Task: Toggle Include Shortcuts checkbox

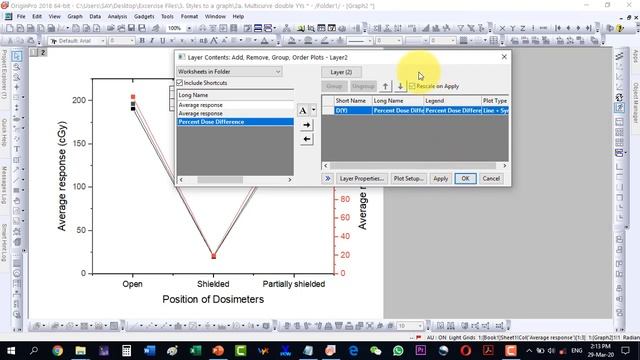Action: (x=180, y=83)
